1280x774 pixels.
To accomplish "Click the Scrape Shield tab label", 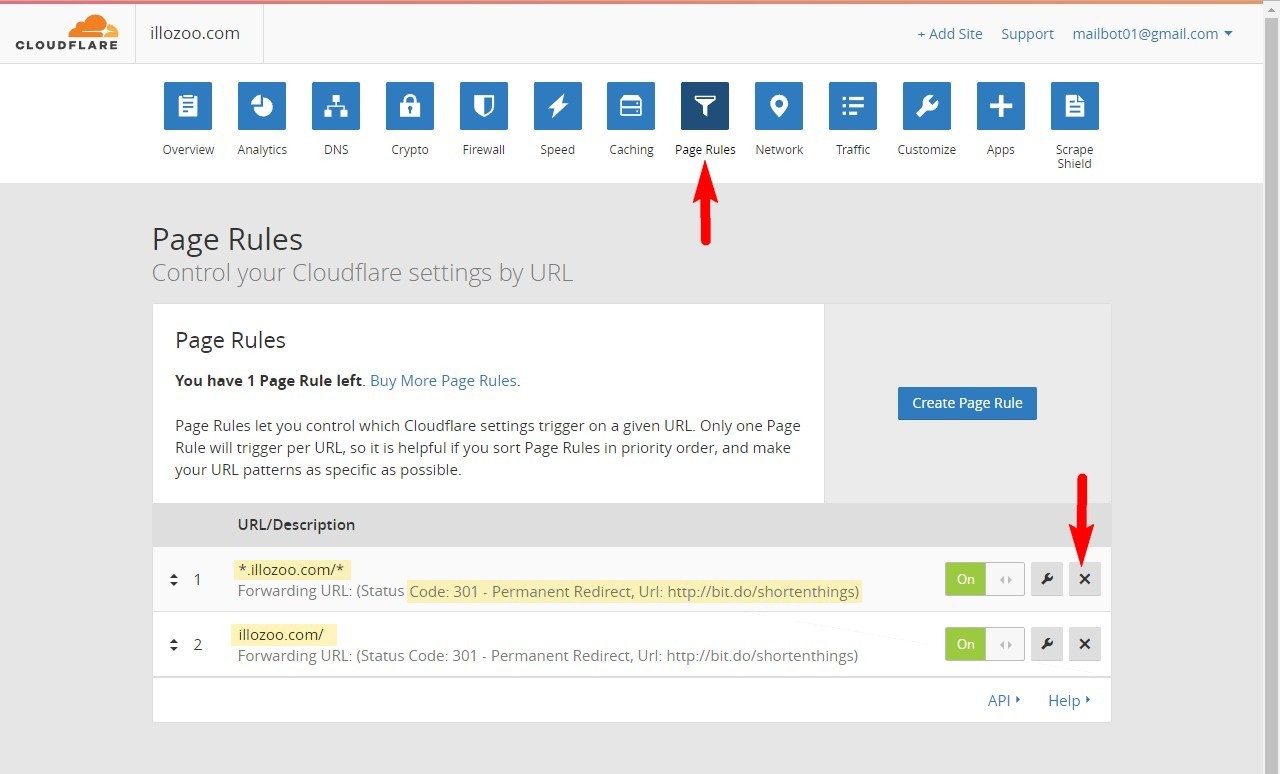I will pyautogui.click(x=1075, y=157).
